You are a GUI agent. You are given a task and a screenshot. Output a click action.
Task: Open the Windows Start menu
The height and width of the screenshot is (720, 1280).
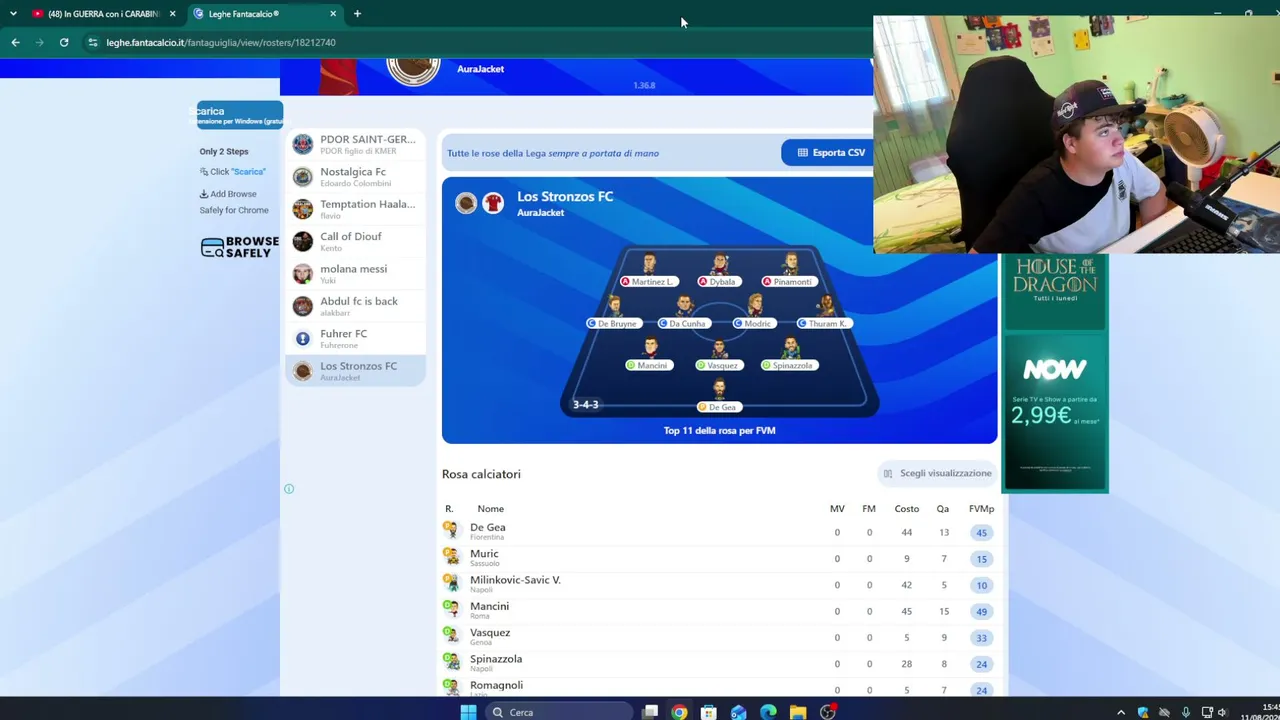468,712
